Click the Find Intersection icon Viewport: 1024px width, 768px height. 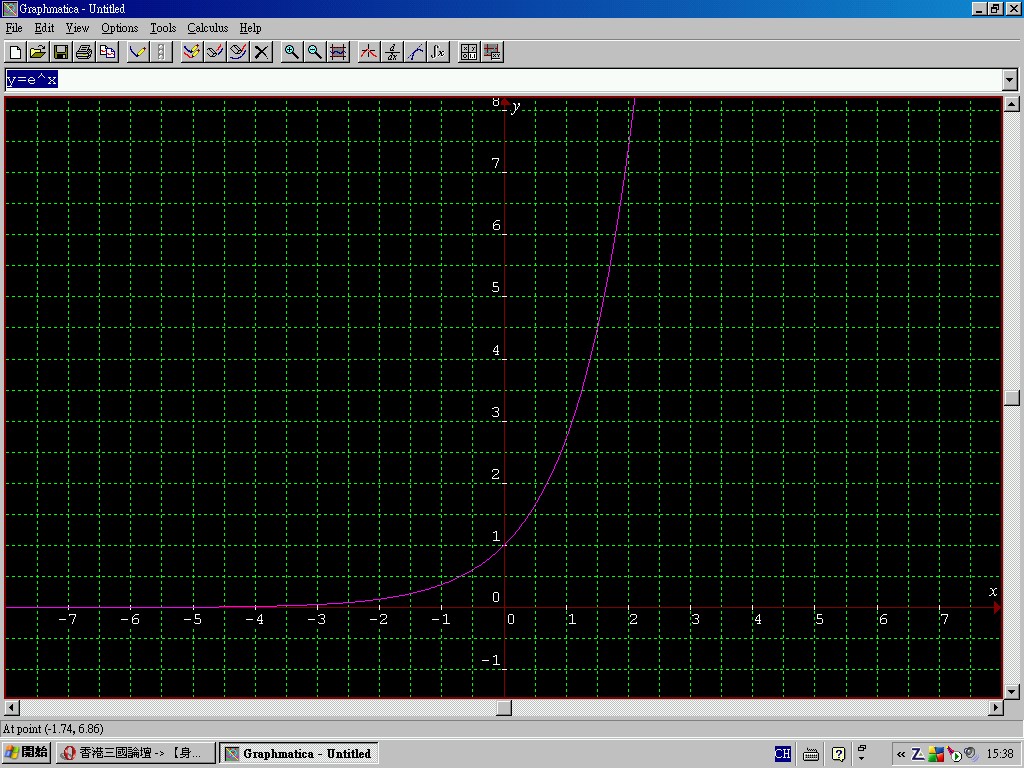(369, 52)
